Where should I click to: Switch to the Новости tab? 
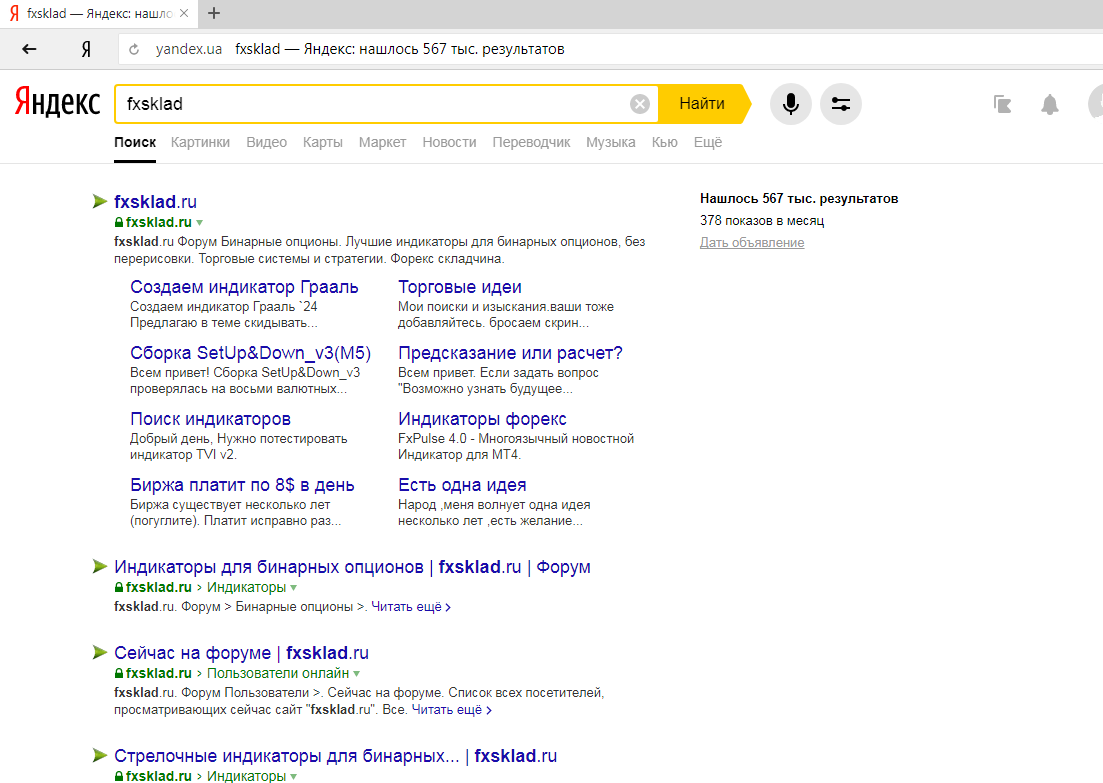pos(450,142)
